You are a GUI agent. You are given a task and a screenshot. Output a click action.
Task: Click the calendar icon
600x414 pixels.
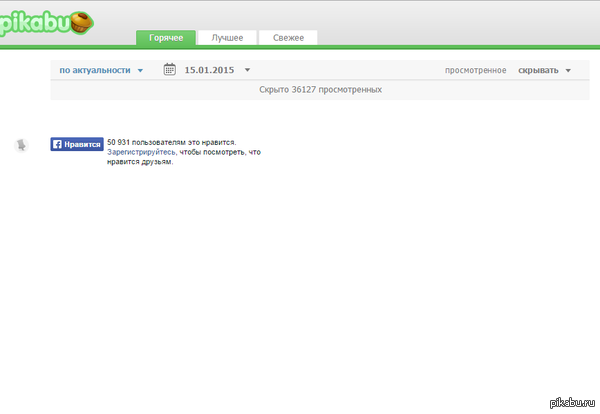click(x=169, y=70)
